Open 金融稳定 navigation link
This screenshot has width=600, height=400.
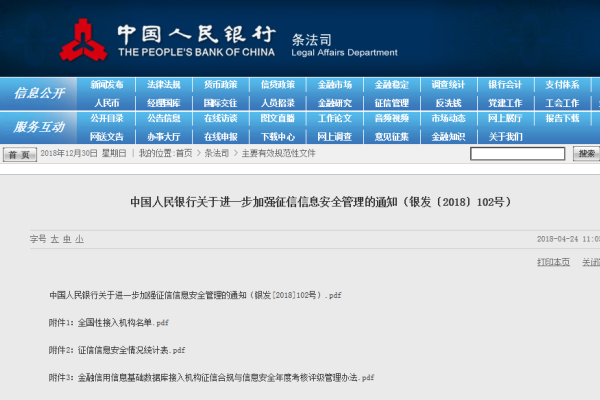[x=392, y=85]
